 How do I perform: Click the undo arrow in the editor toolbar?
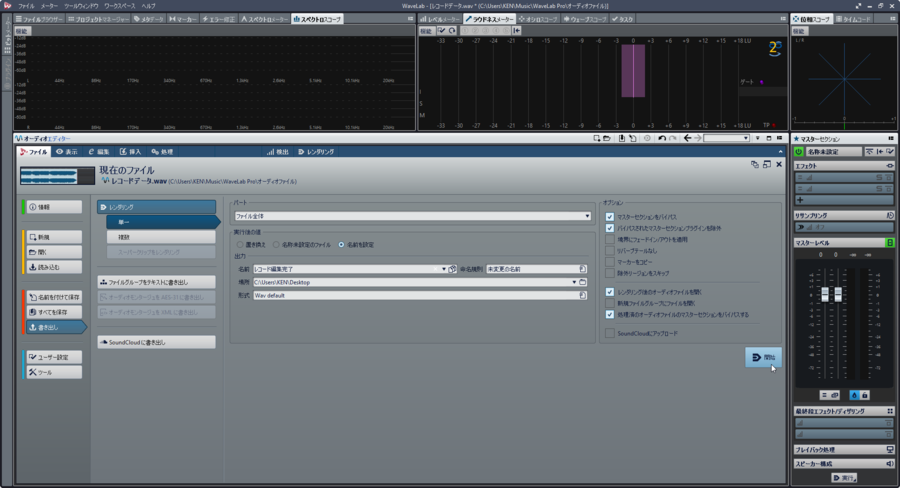(x=662, y=138)
